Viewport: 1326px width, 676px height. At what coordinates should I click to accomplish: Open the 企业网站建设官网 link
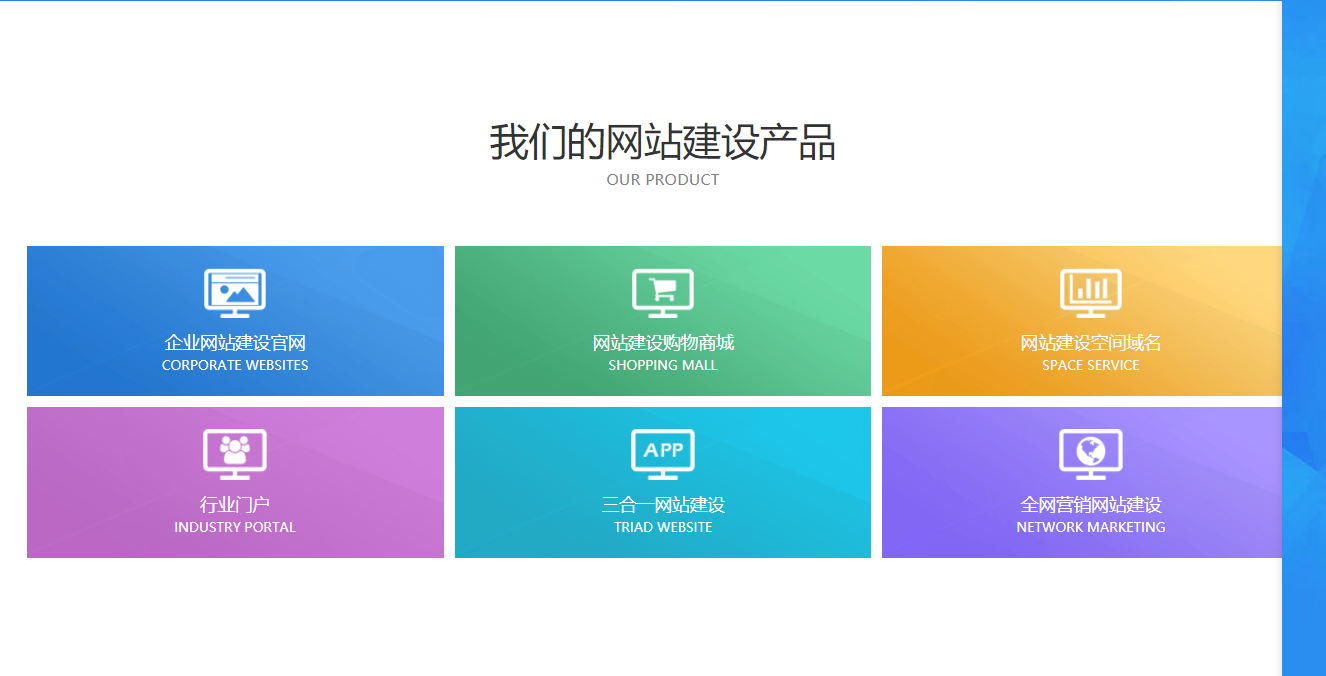(x=235, y=343)
